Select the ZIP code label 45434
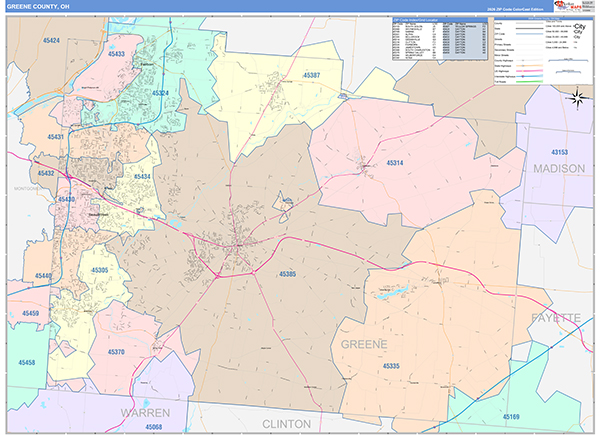The image size is (600, 435). pos(142,177)
